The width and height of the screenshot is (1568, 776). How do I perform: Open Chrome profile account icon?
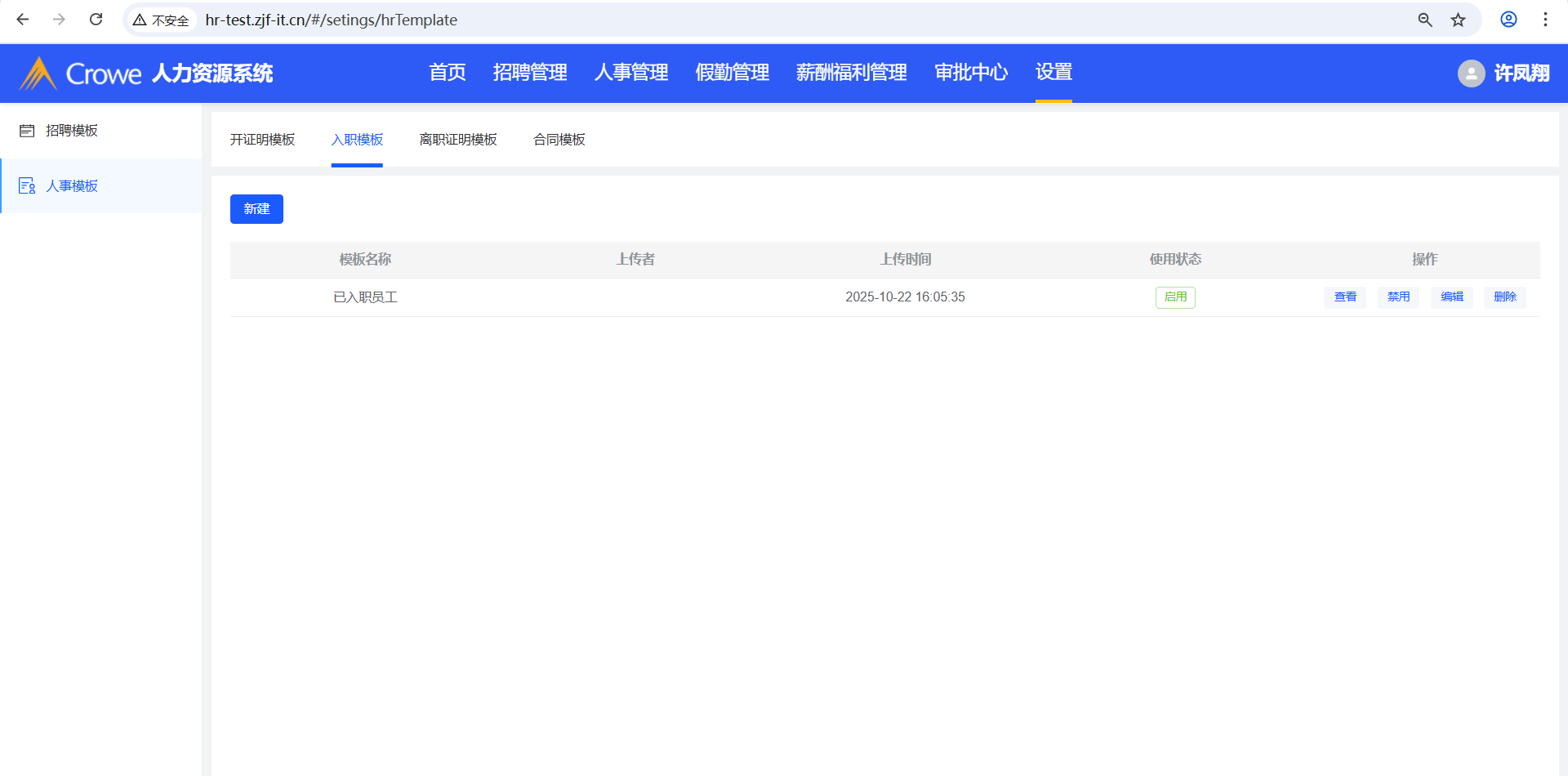pyautogui.click(x=1508, y=20)
